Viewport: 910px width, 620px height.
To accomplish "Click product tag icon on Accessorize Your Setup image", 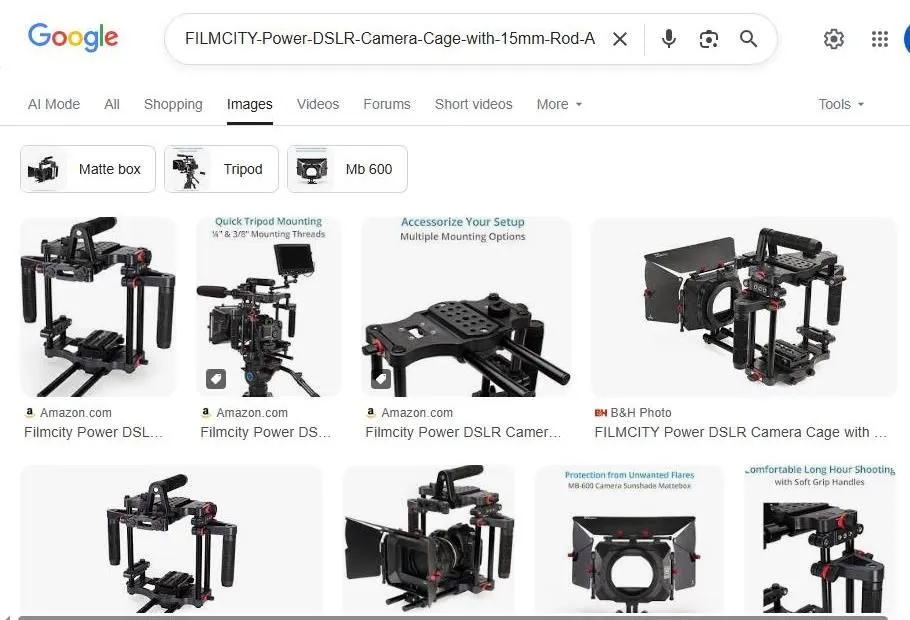I will [381, 379].
